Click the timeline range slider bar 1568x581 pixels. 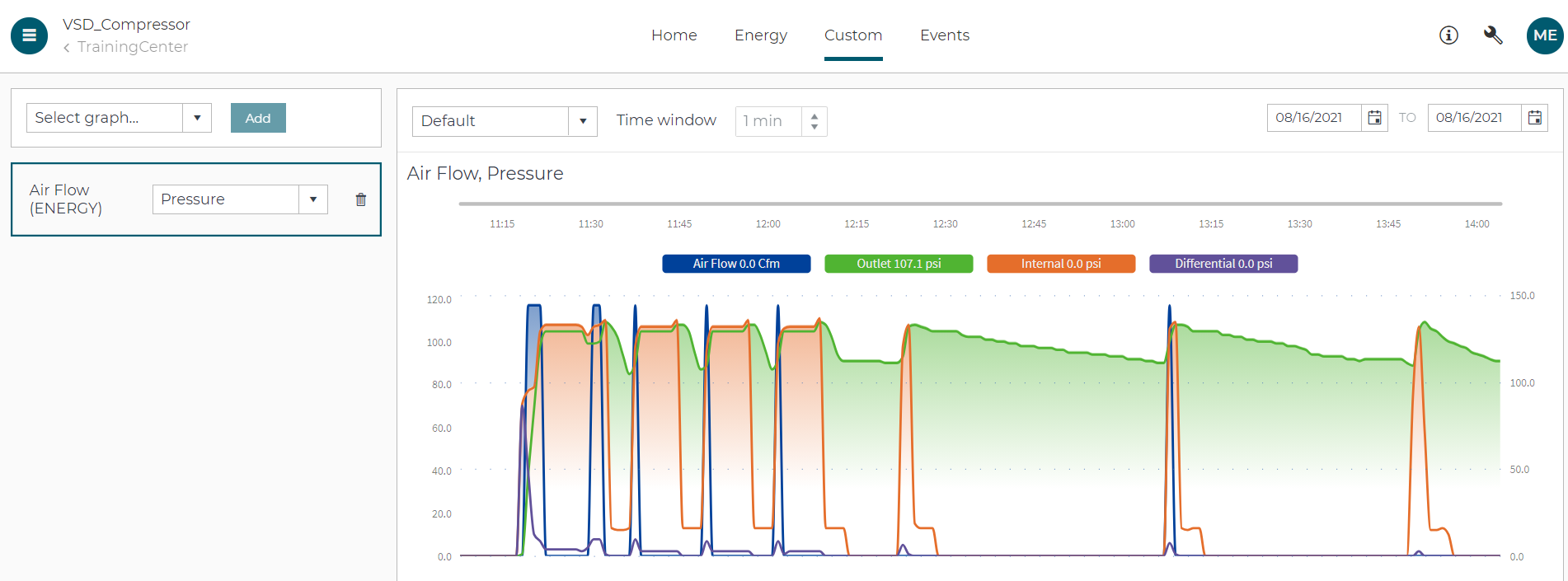coord(980,204)
